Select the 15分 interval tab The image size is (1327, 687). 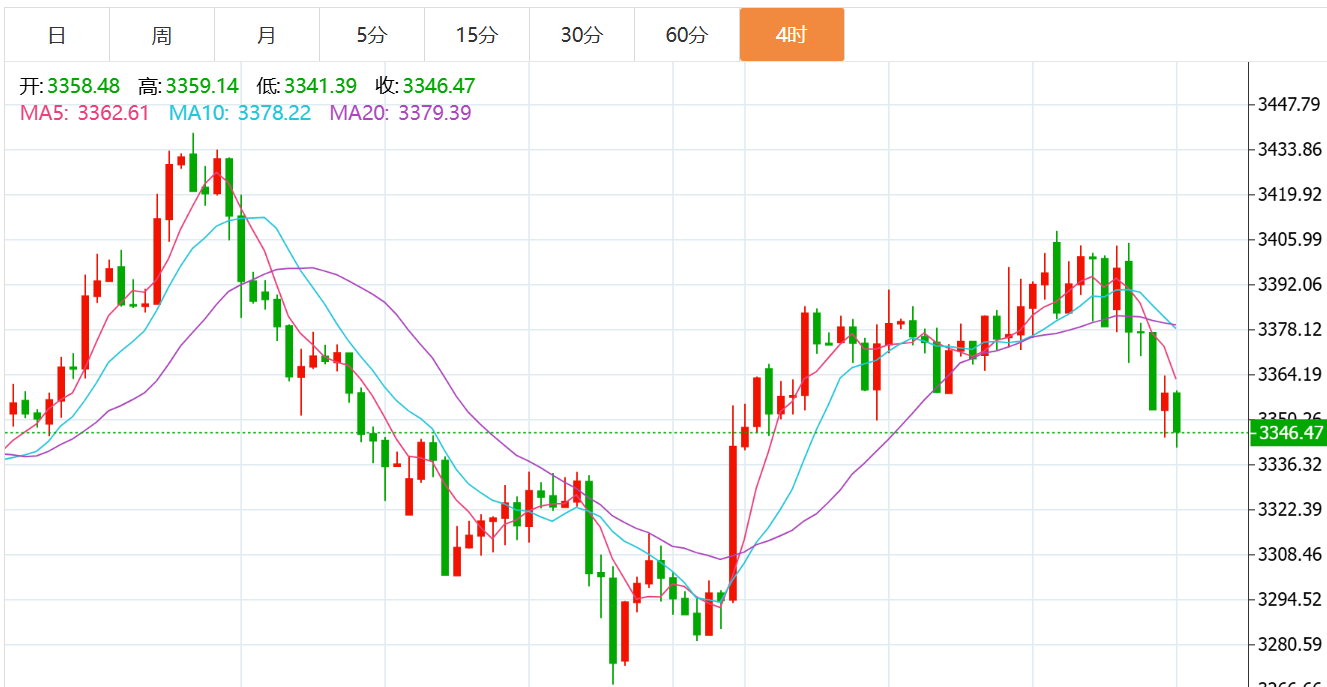click(476, 35)
